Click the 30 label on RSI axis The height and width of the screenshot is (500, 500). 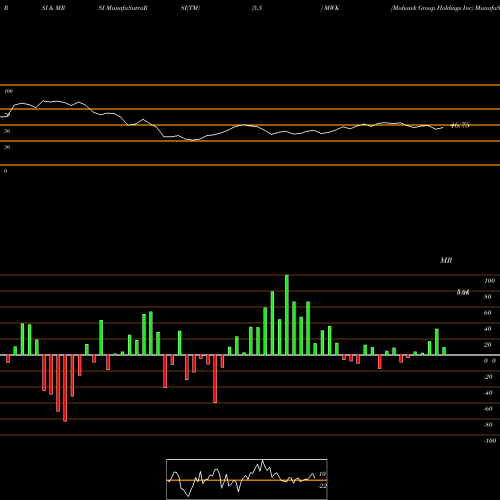[x=7, y=147]
